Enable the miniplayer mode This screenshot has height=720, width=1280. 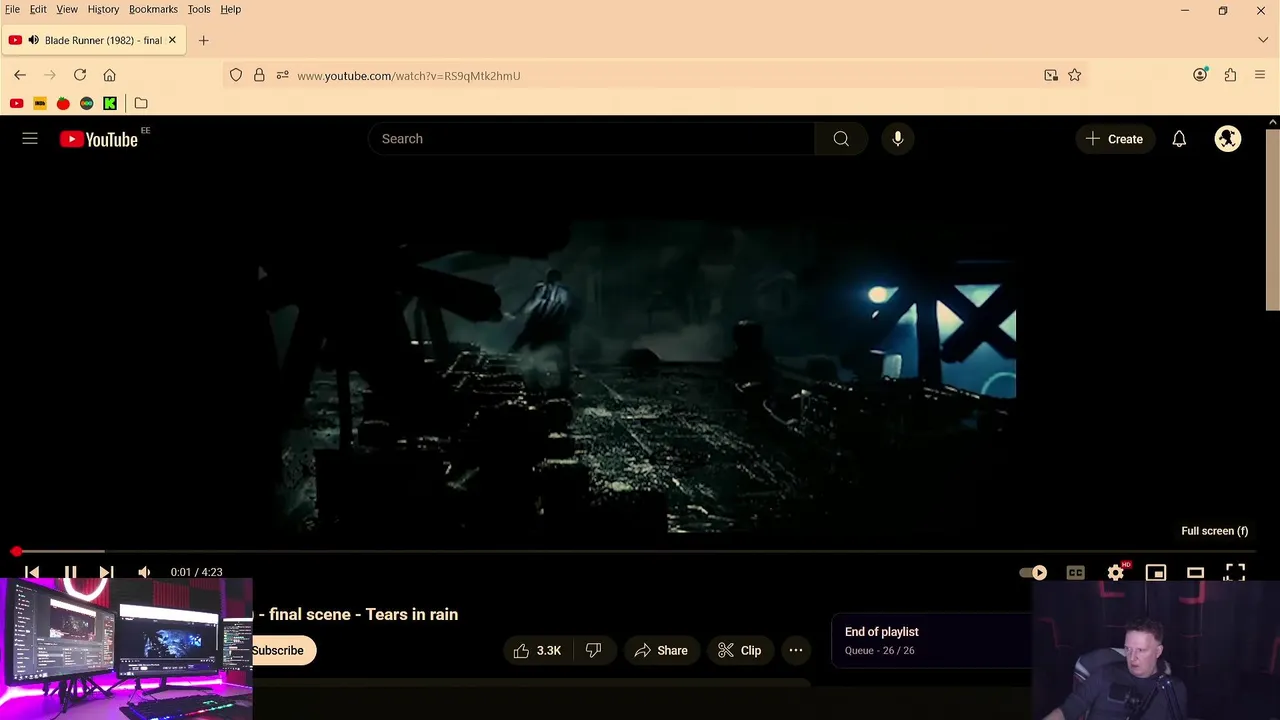[x=1156, y=572]
